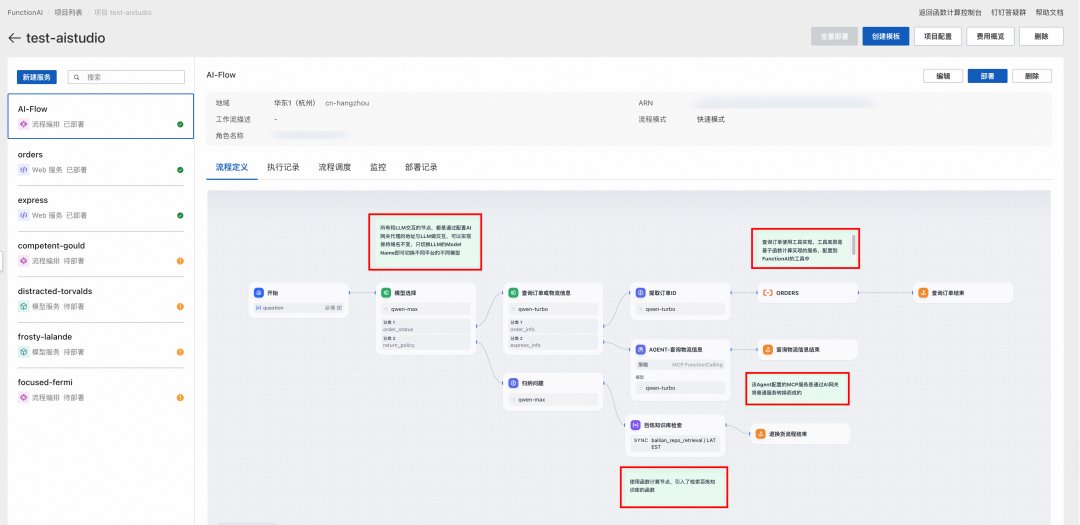Click the orange pending icon for frosty-lalande

coord(180,352)
